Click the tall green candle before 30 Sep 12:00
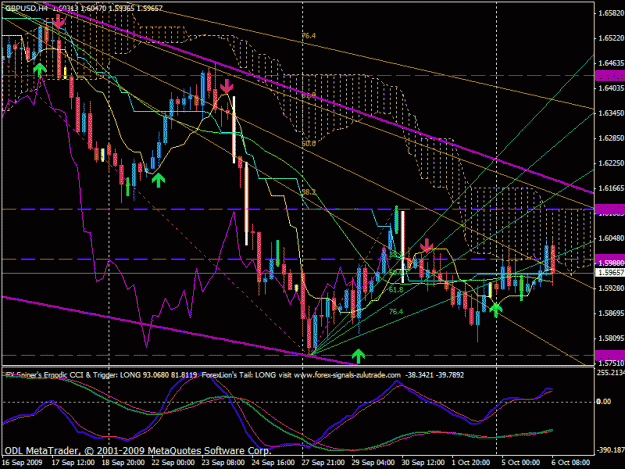This screenshot has width=625, height=469. point(397,220)
